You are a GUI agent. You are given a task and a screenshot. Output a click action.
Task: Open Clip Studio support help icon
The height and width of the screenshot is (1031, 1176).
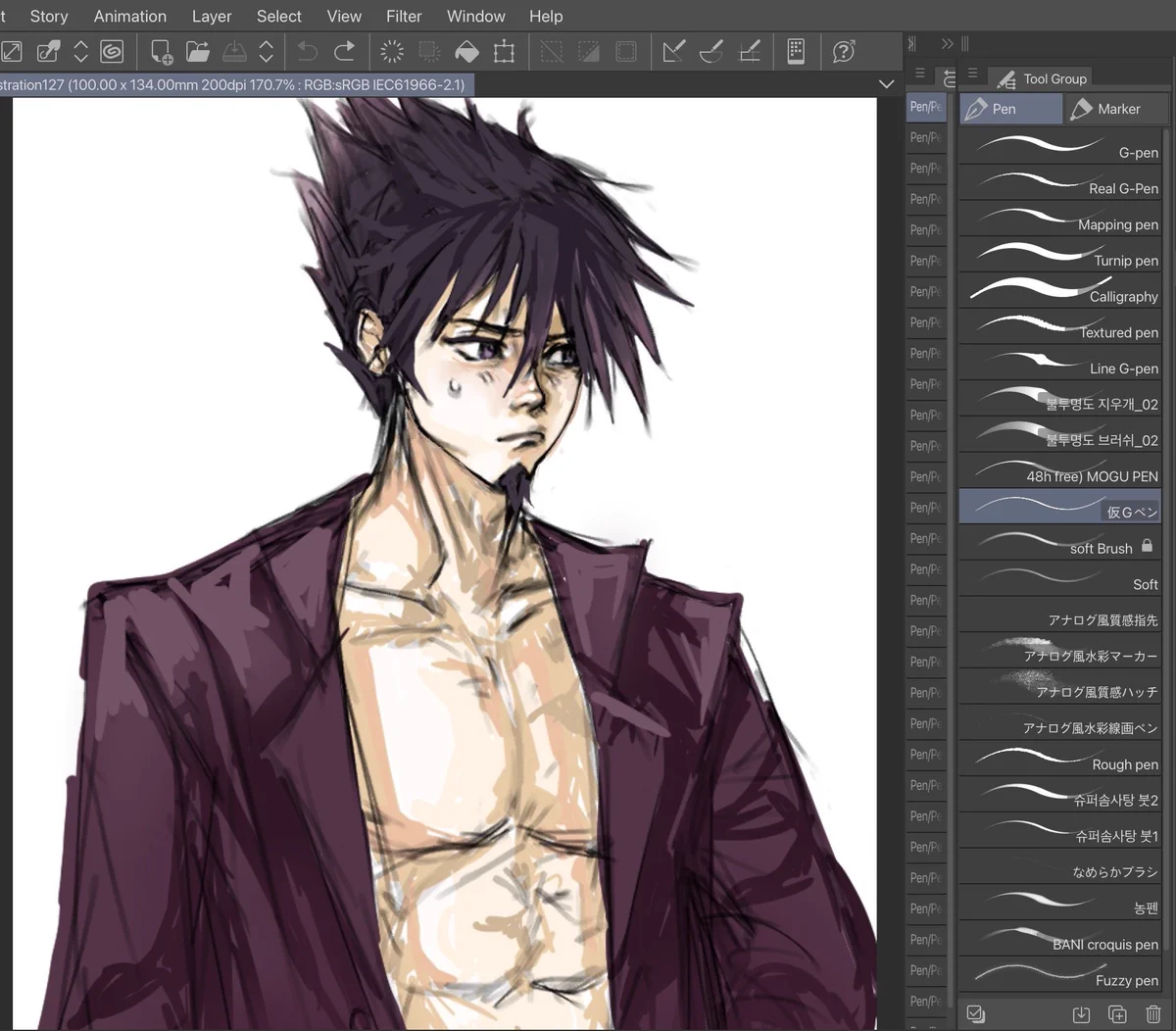coord(844,51)
